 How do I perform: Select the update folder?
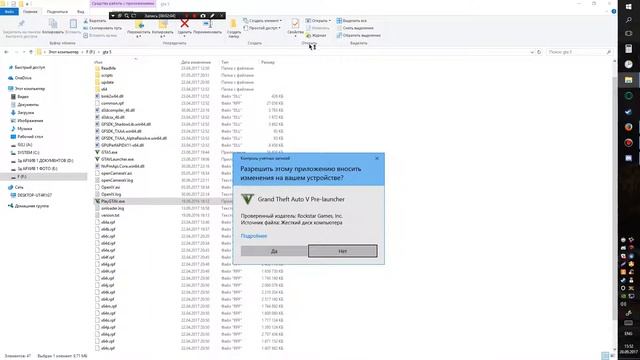pos(107,82)
